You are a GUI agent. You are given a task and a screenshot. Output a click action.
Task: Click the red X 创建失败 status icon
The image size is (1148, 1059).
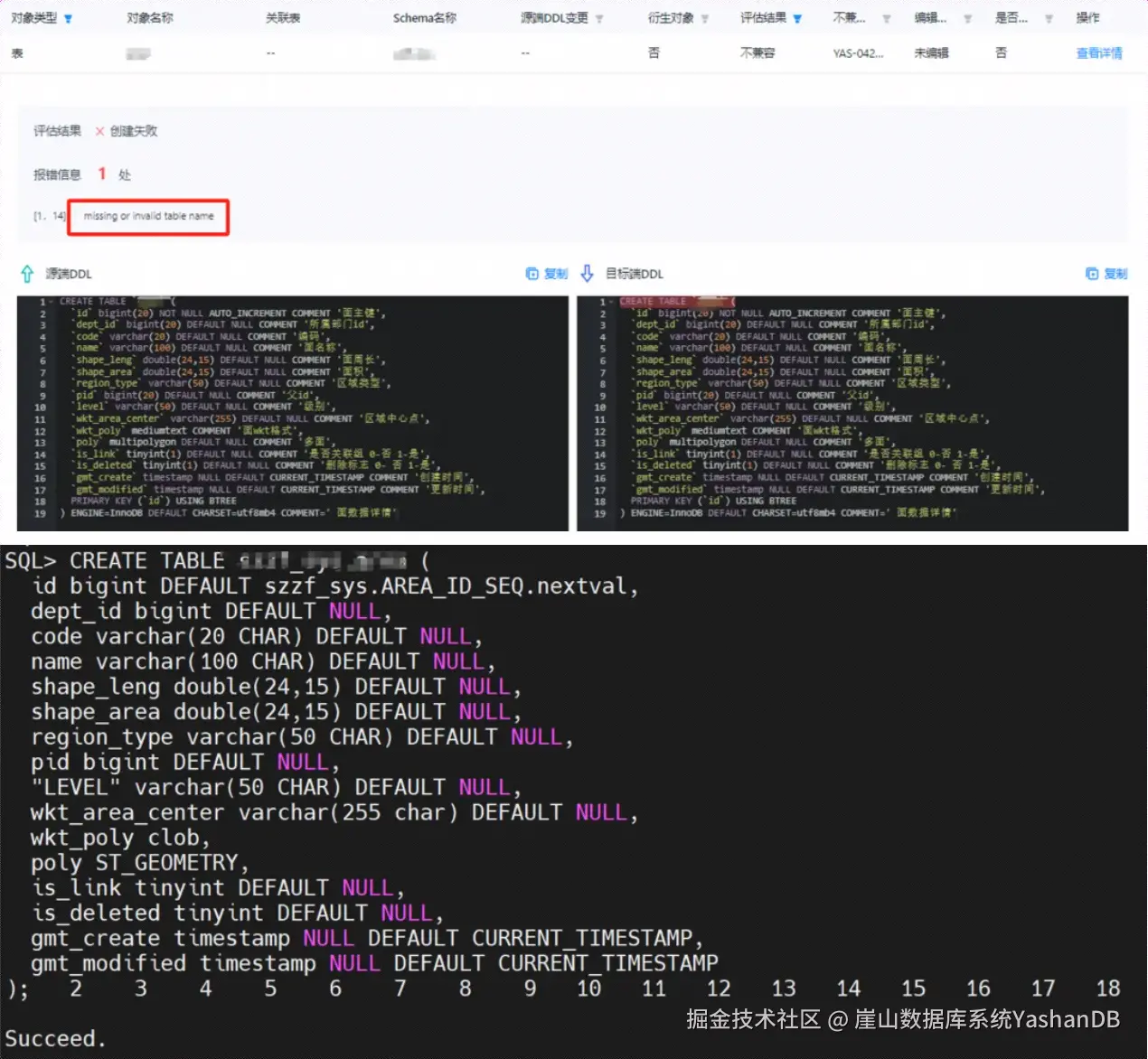[99, 131]
